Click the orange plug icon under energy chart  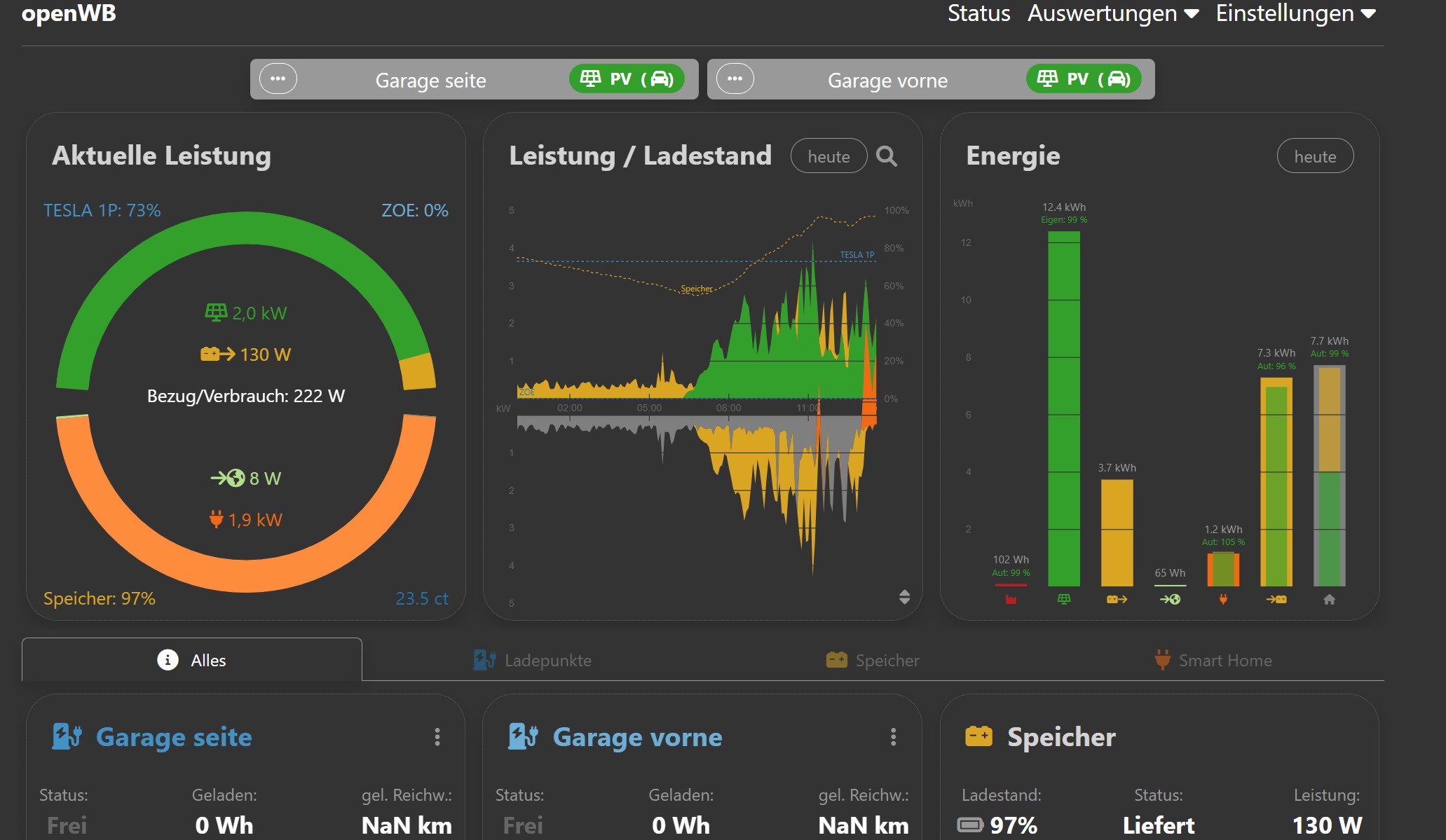1223,600
